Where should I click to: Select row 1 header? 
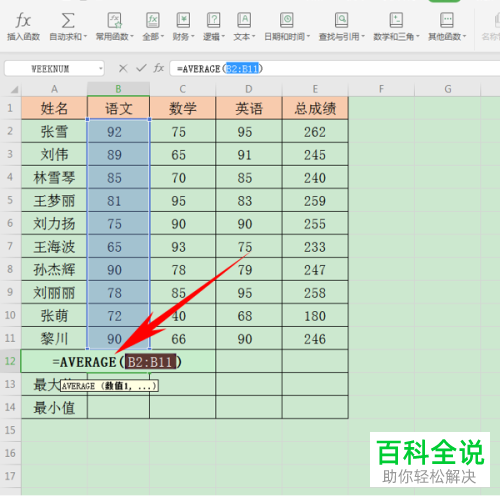click(x=10, y=108)
